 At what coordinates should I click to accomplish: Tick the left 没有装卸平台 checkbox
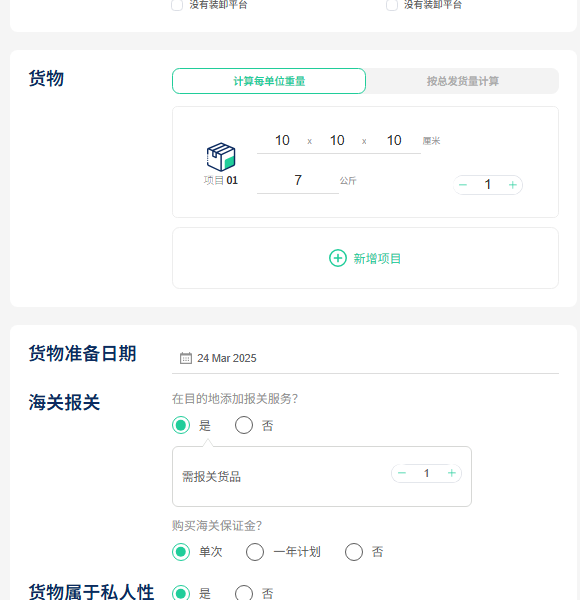pos(177,5)
